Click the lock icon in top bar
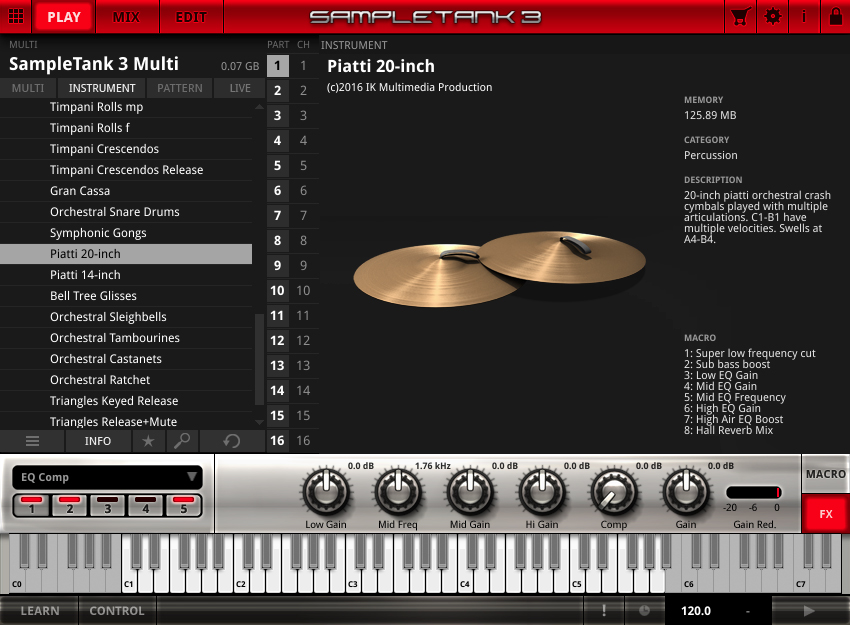This screenshot has height=625, width=850. click(835, 17)
